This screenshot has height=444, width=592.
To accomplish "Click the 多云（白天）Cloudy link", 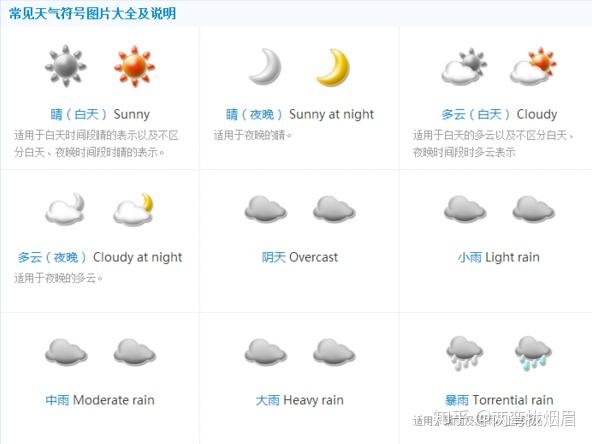I will (x=499, y=114).
